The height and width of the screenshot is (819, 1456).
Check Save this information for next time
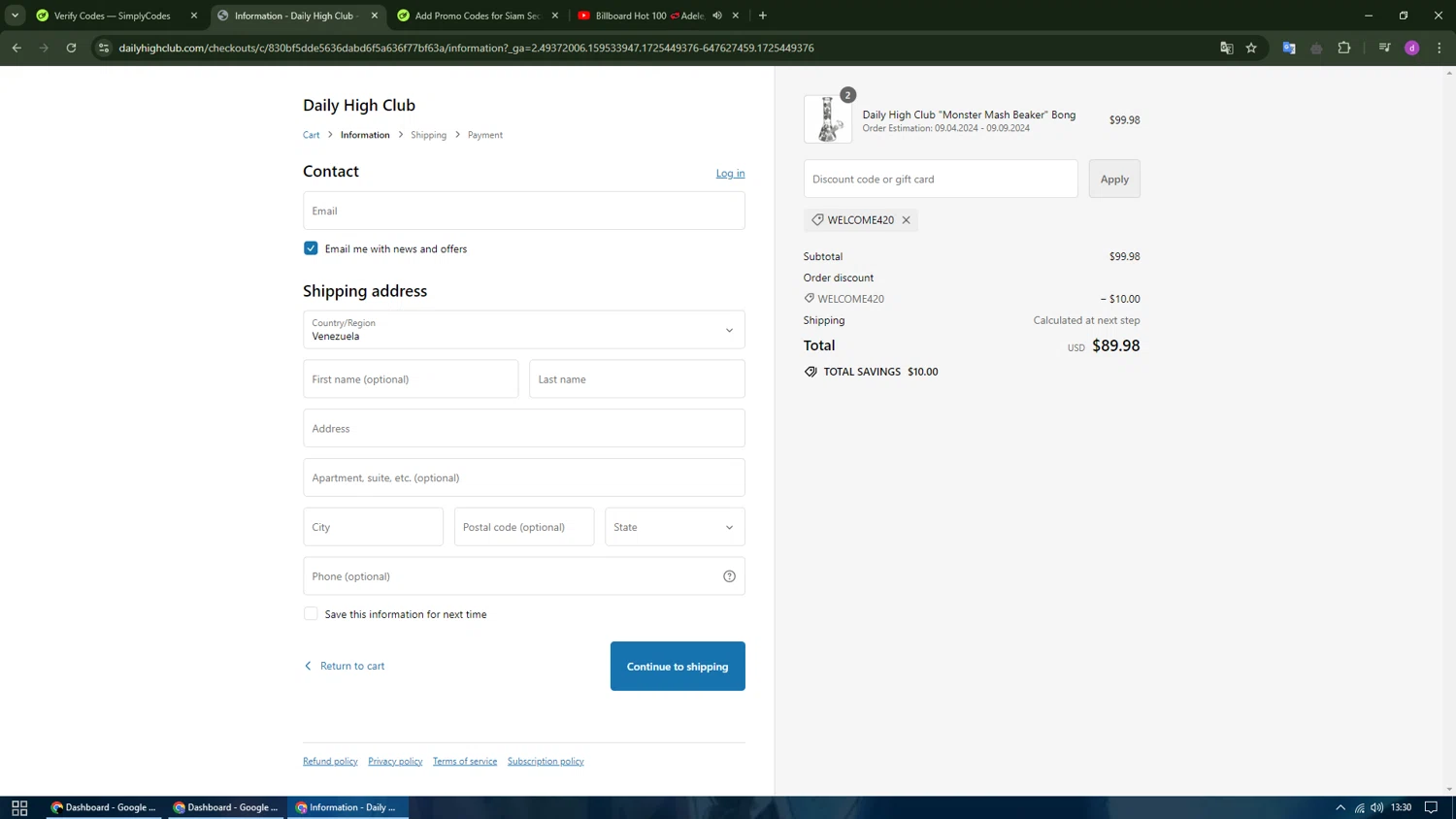[311, 614]
